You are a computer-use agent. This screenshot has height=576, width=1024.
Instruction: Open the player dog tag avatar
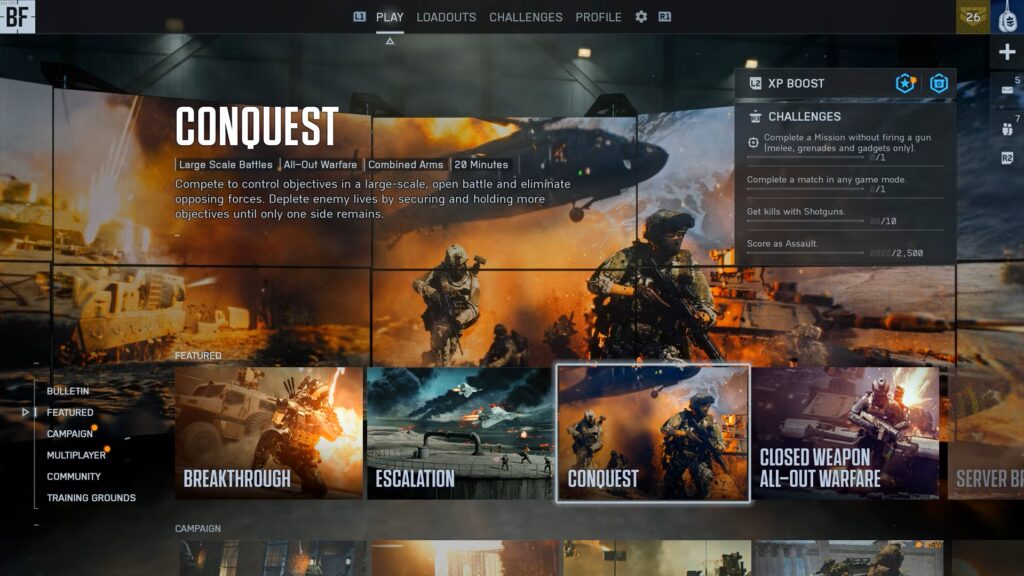click(1007, 17)
